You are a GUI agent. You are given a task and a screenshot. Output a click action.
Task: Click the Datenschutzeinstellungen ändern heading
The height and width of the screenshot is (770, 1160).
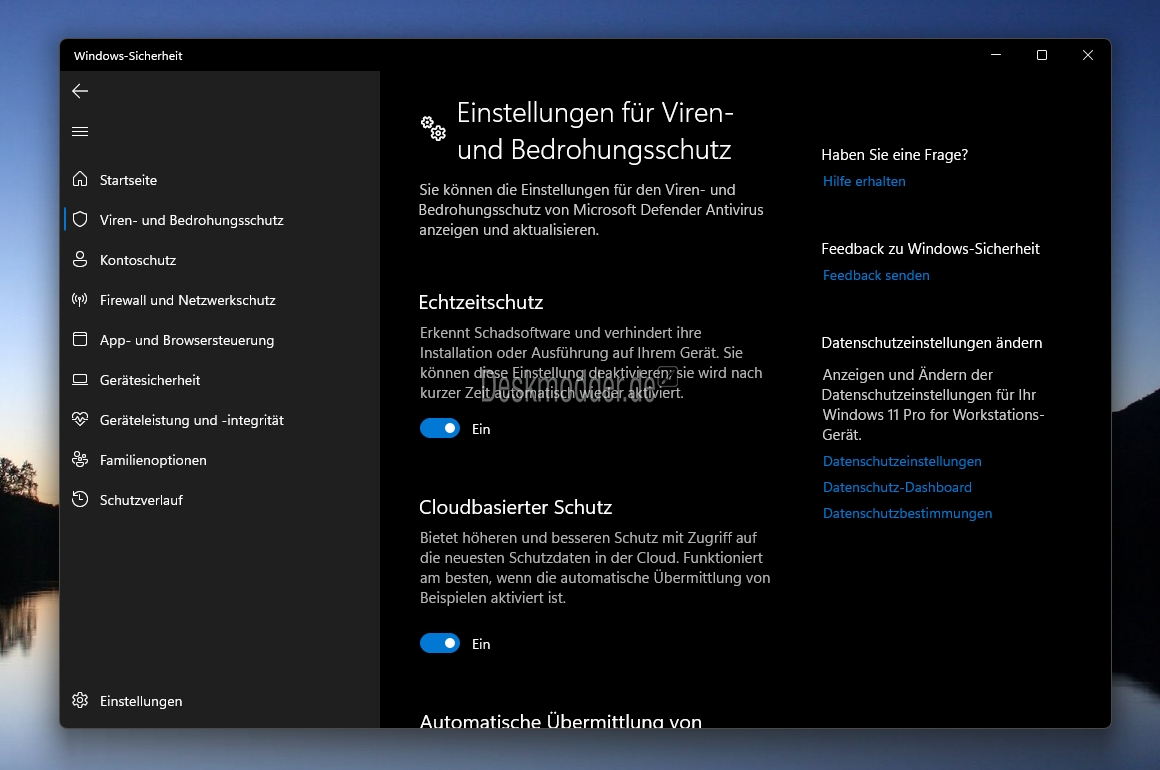click(x=931, y=342)
